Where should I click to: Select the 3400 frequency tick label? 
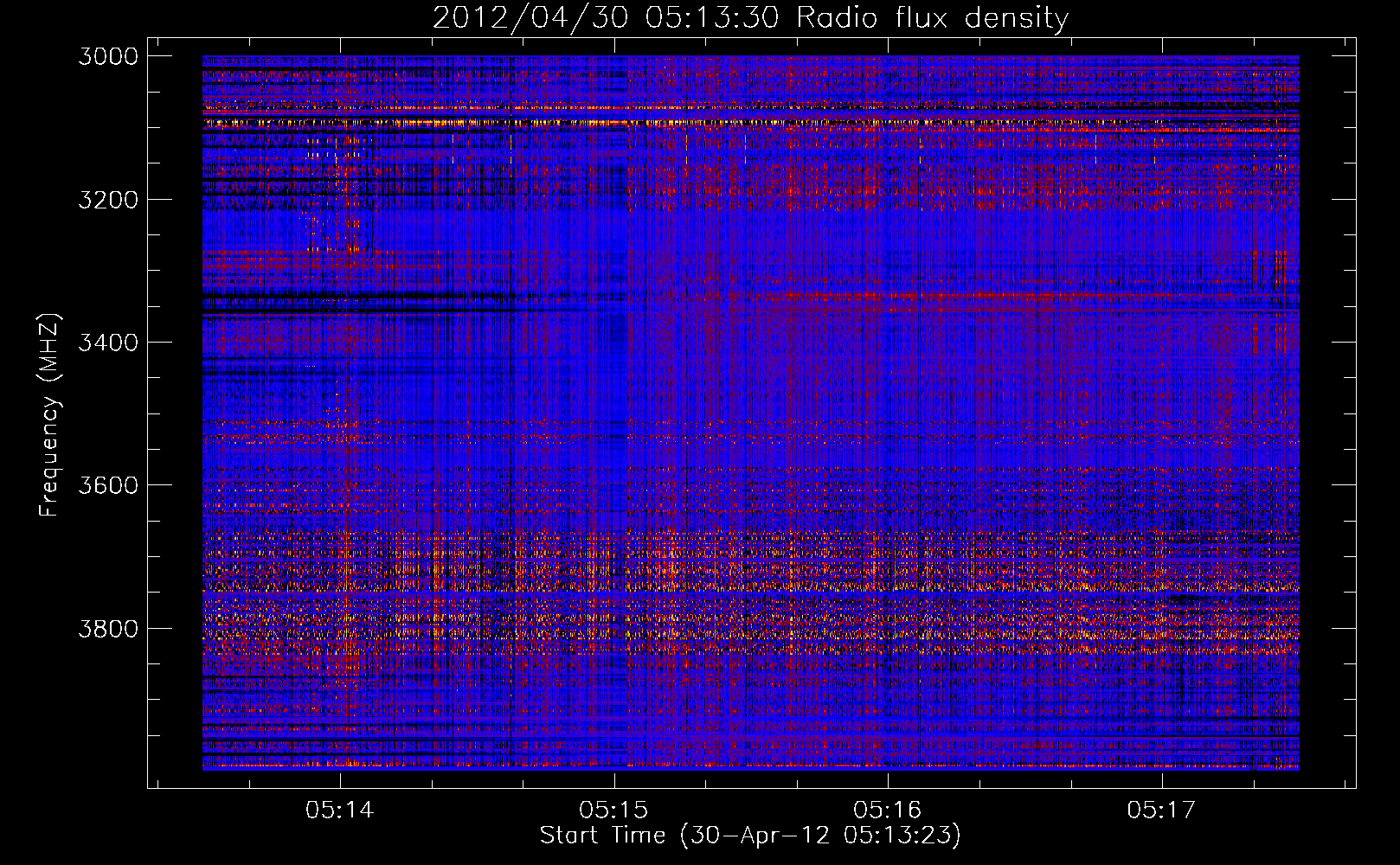point(108,343)
